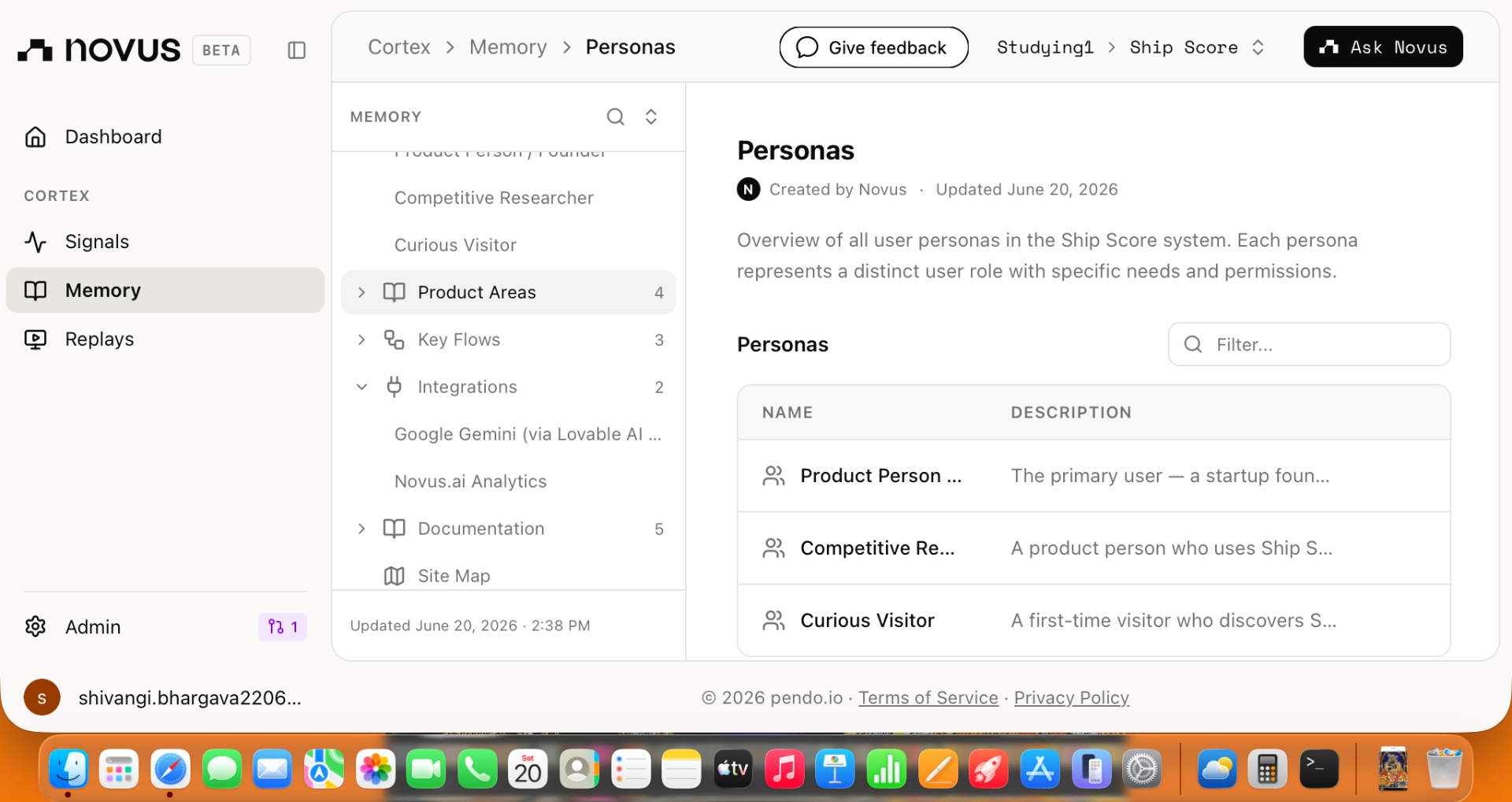
Task: Expand the Documentation section
Action: click(361, 529)
